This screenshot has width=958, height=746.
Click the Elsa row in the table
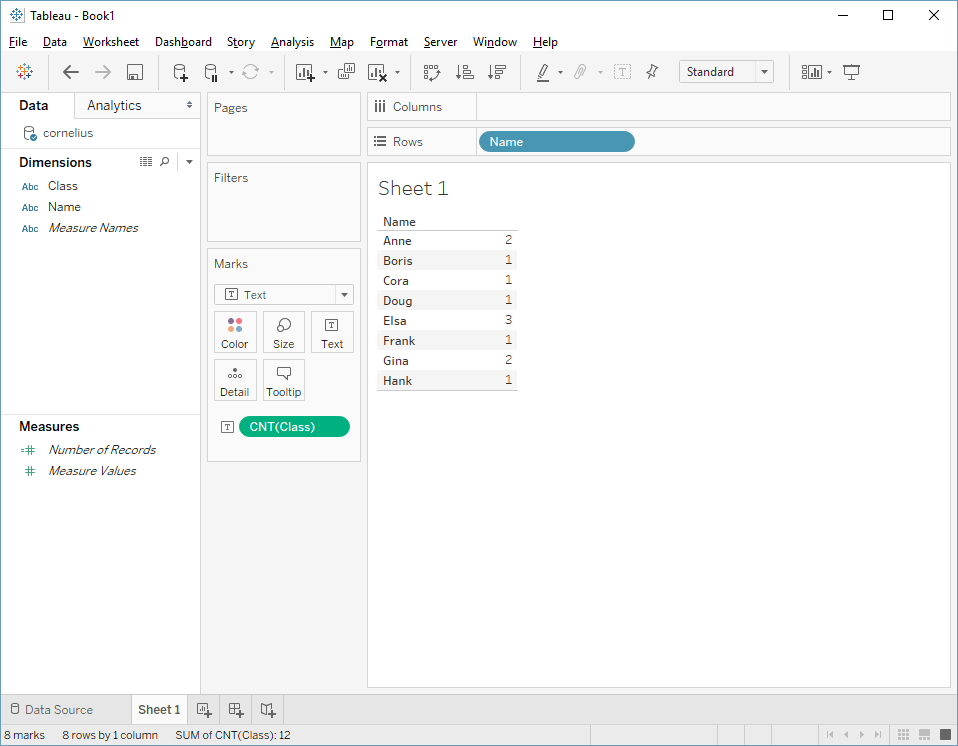click(447, 320)
